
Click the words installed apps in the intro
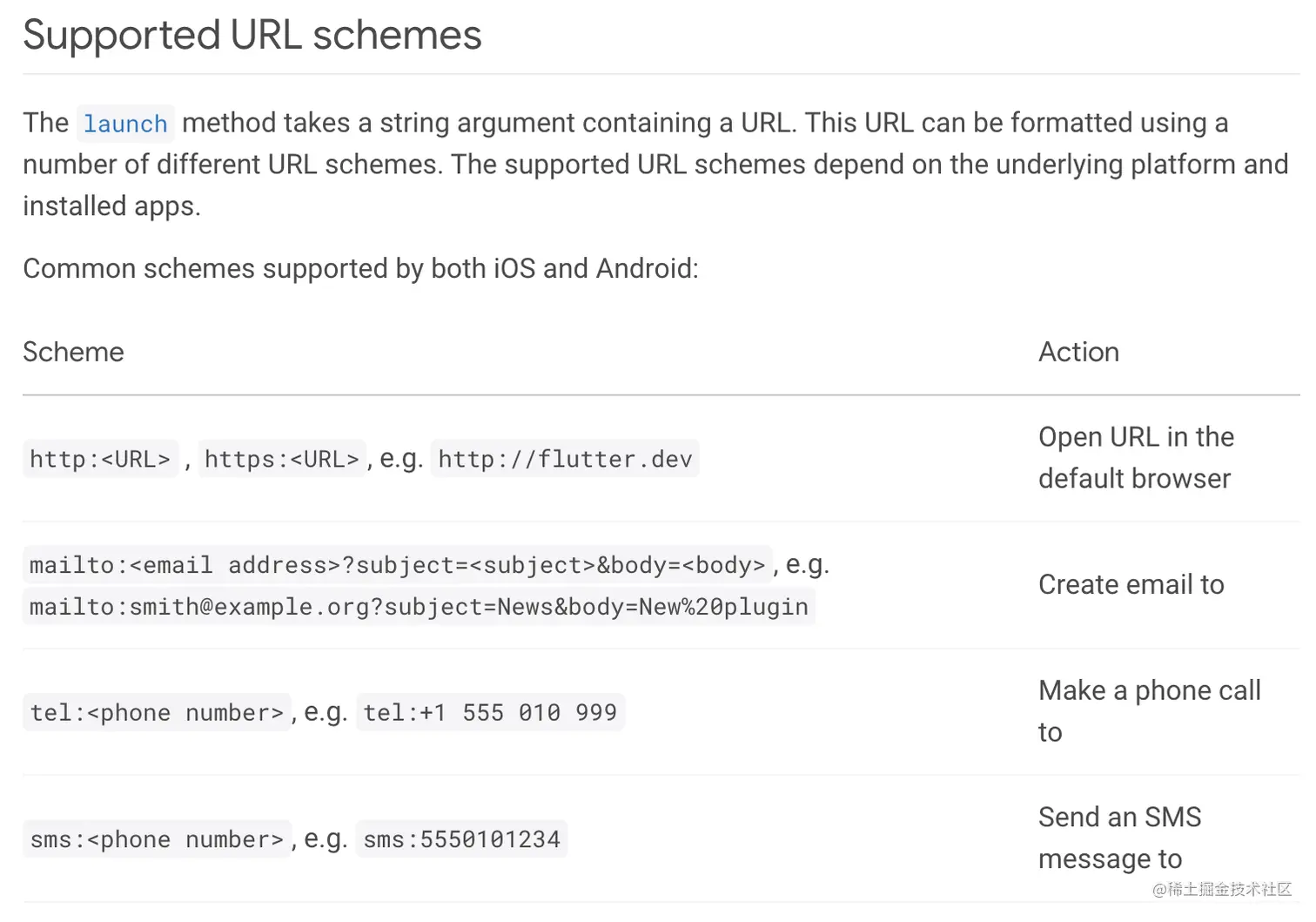(111, 206)
